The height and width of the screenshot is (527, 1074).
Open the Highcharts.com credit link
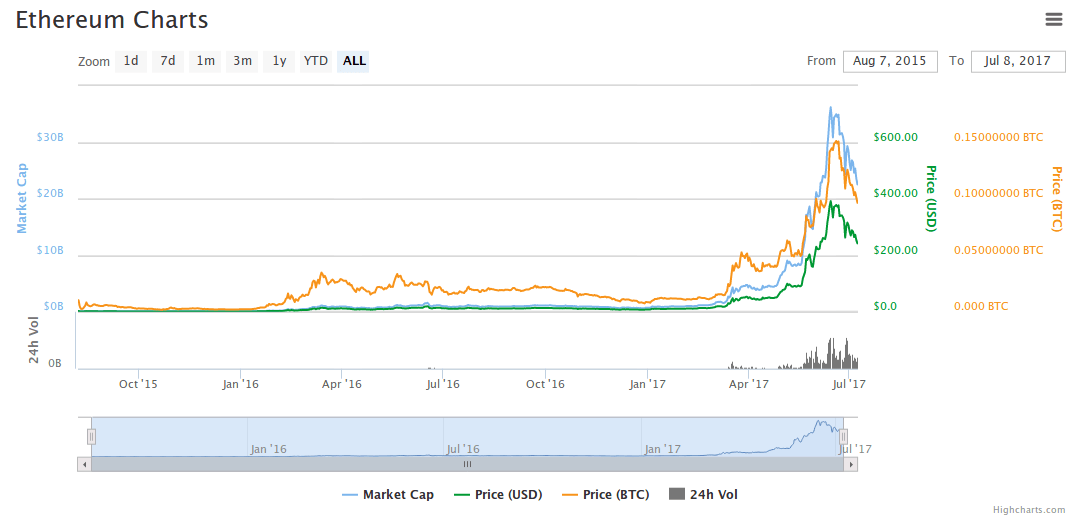(x=1029, y=510)
